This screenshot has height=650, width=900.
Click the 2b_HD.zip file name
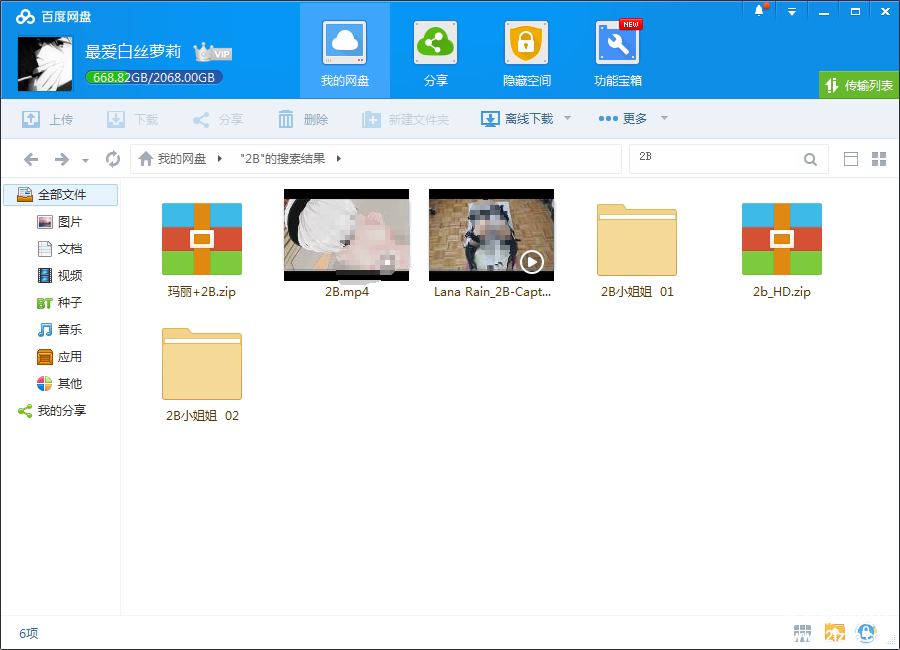(x=782, y=292)
